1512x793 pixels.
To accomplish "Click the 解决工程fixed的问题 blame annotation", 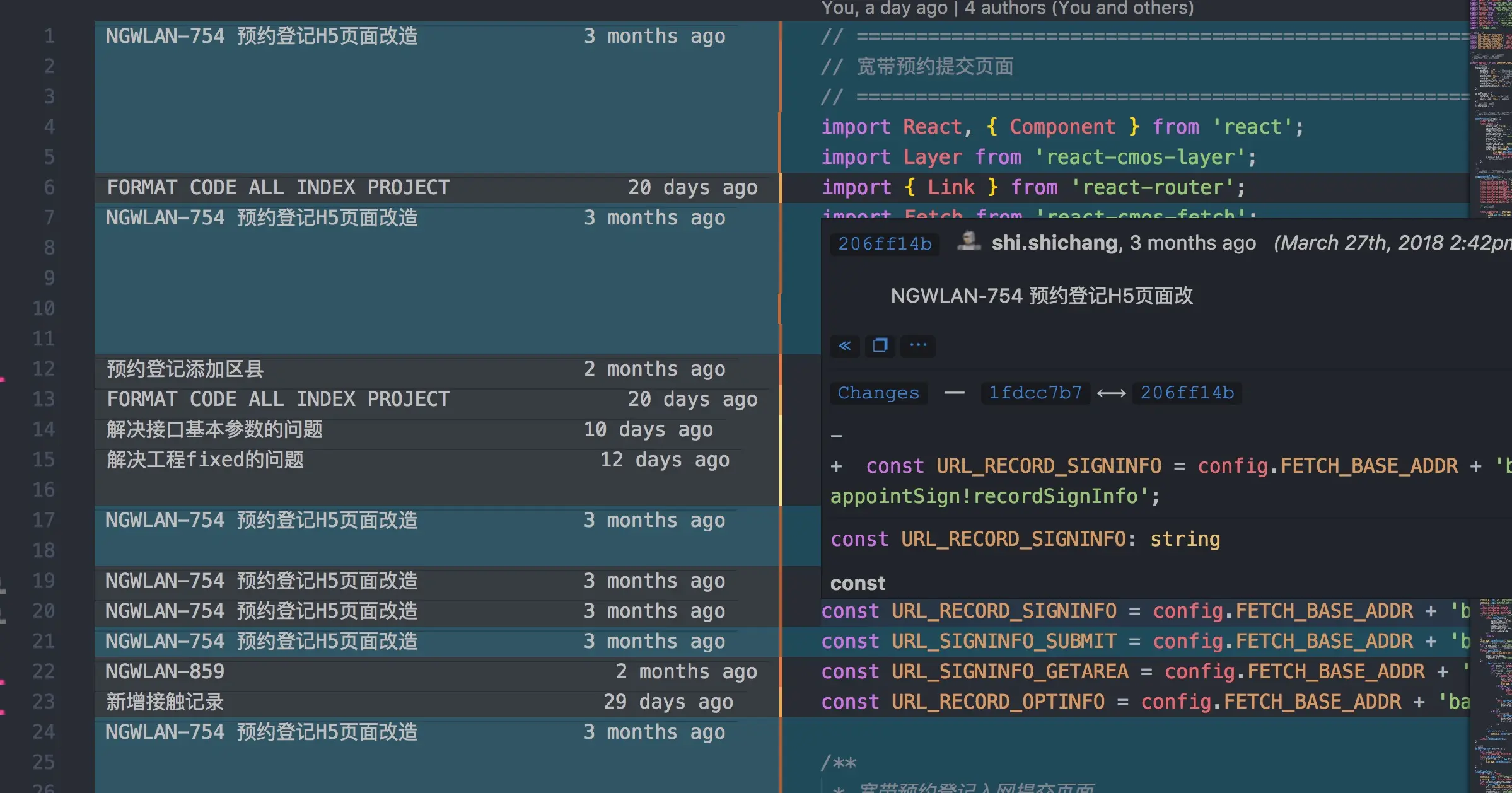I will [x=206, y=460].
